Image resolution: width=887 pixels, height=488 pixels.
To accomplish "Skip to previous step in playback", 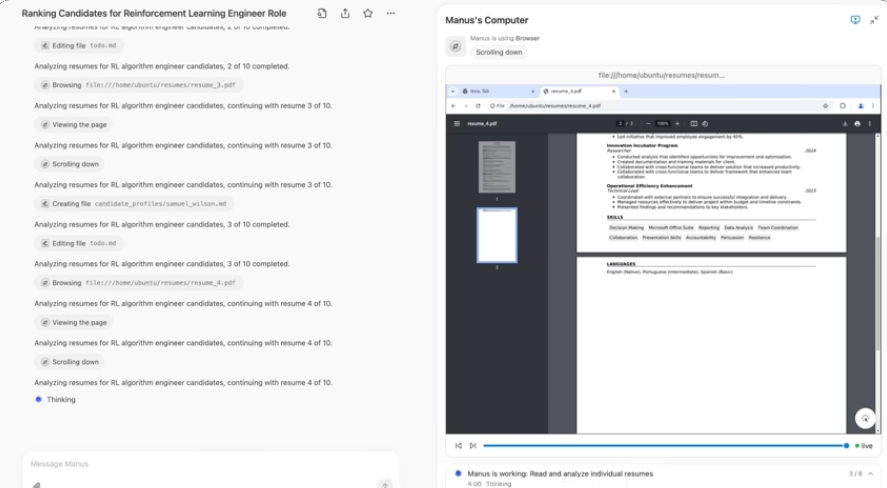I will point(458,446).
